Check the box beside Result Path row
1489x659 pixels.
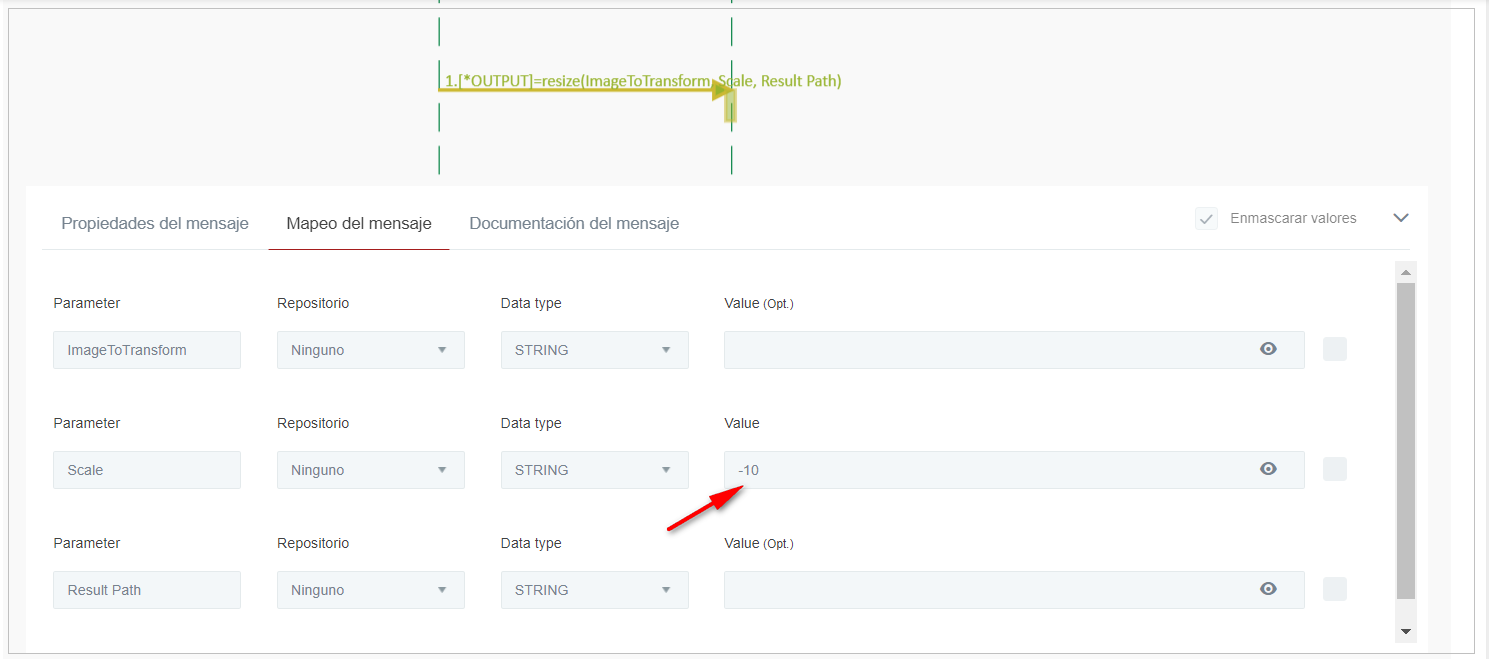click(x=1334, y=589)
